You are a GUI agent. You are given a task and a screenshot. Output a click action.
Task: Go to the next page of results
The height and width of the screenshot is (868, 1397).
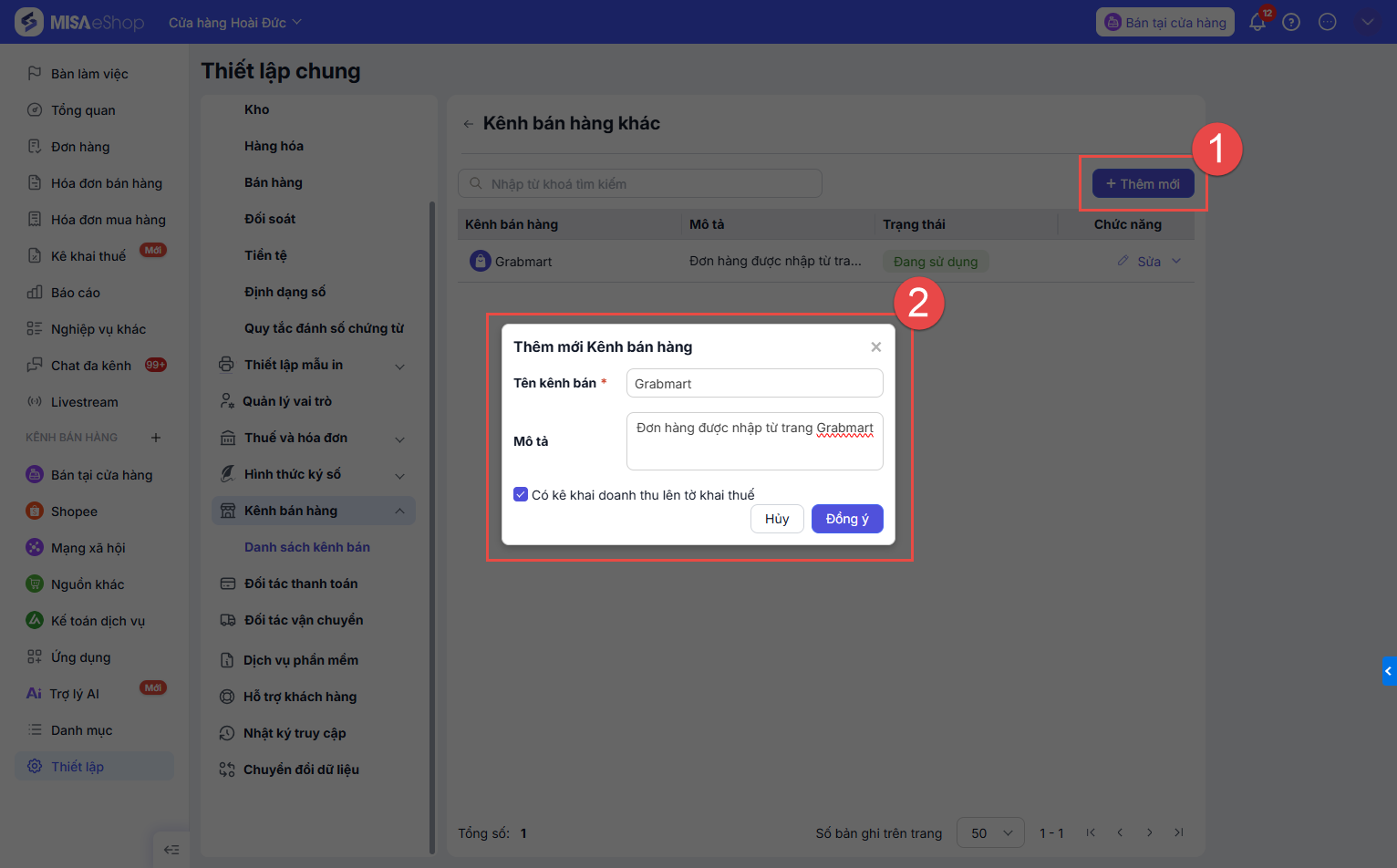(x=1150, y=832)
